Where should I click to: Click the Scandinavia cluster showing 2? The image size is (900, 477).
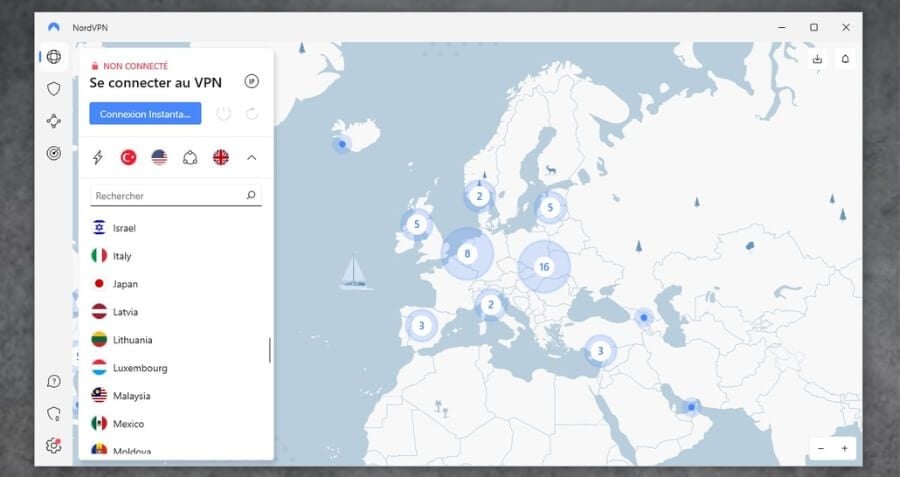tap(479, 197)
